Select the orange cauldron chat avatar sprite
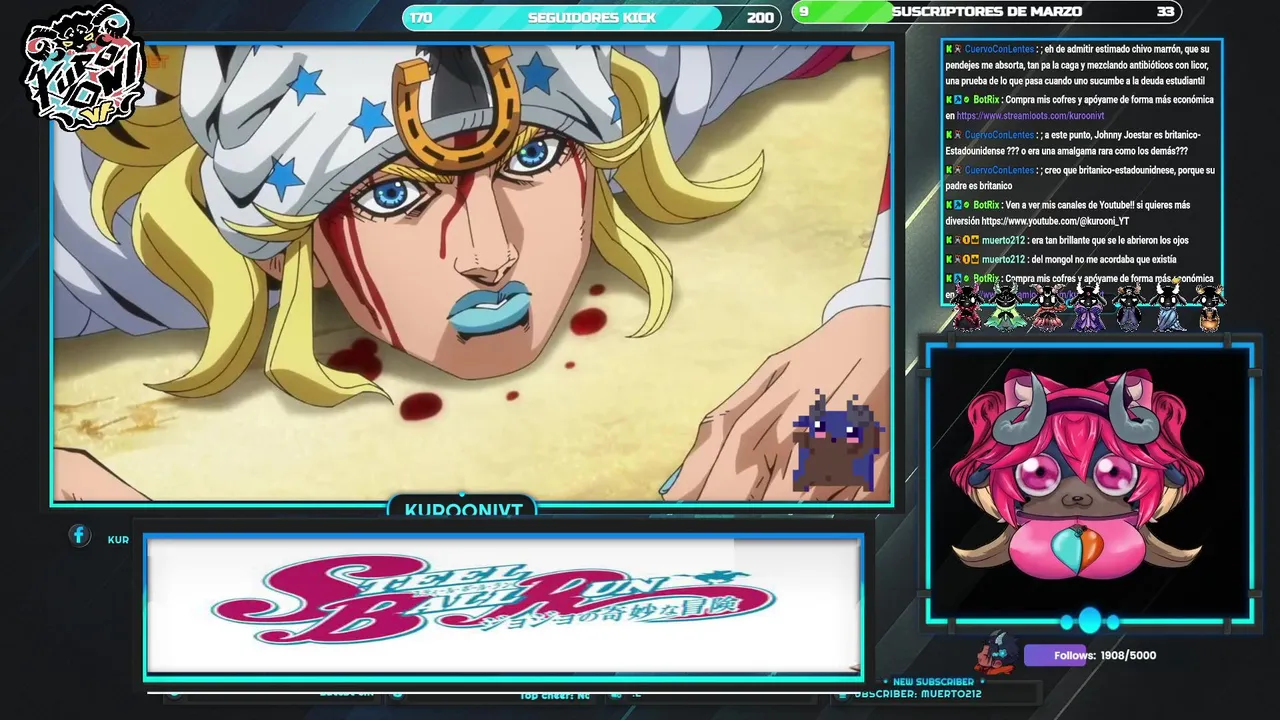1280x720 pixels. click(1209, 310)
